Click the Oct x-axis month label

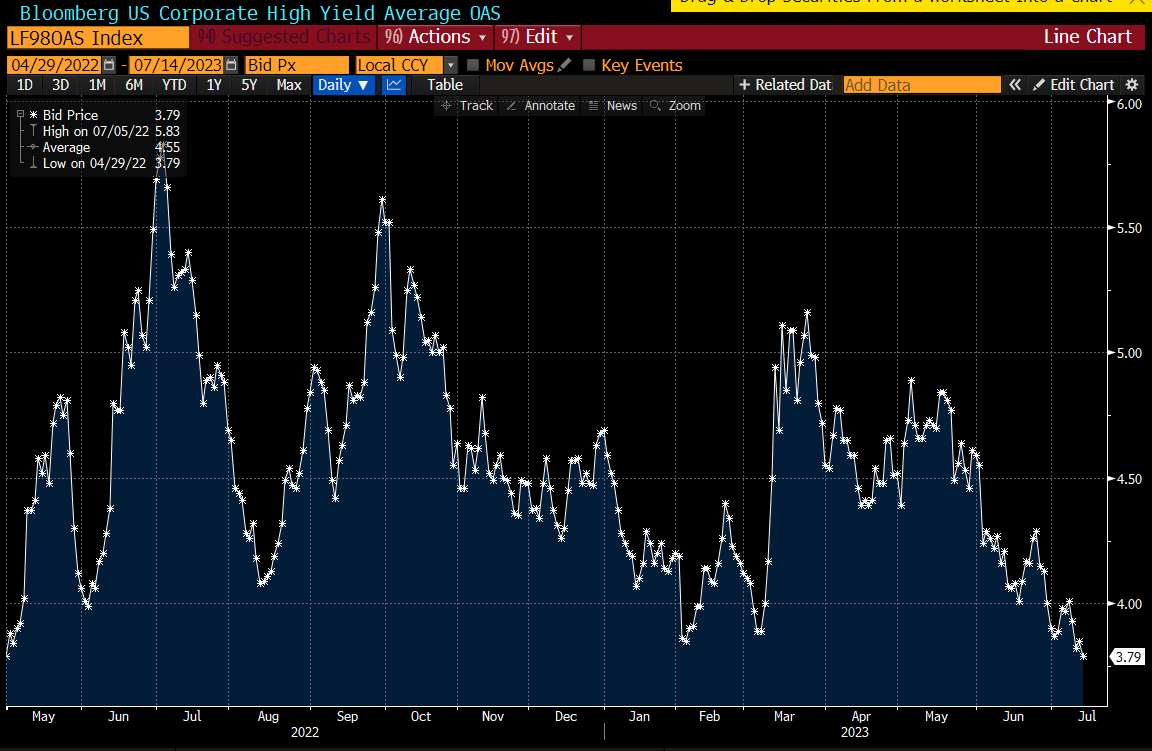point(420,716)
